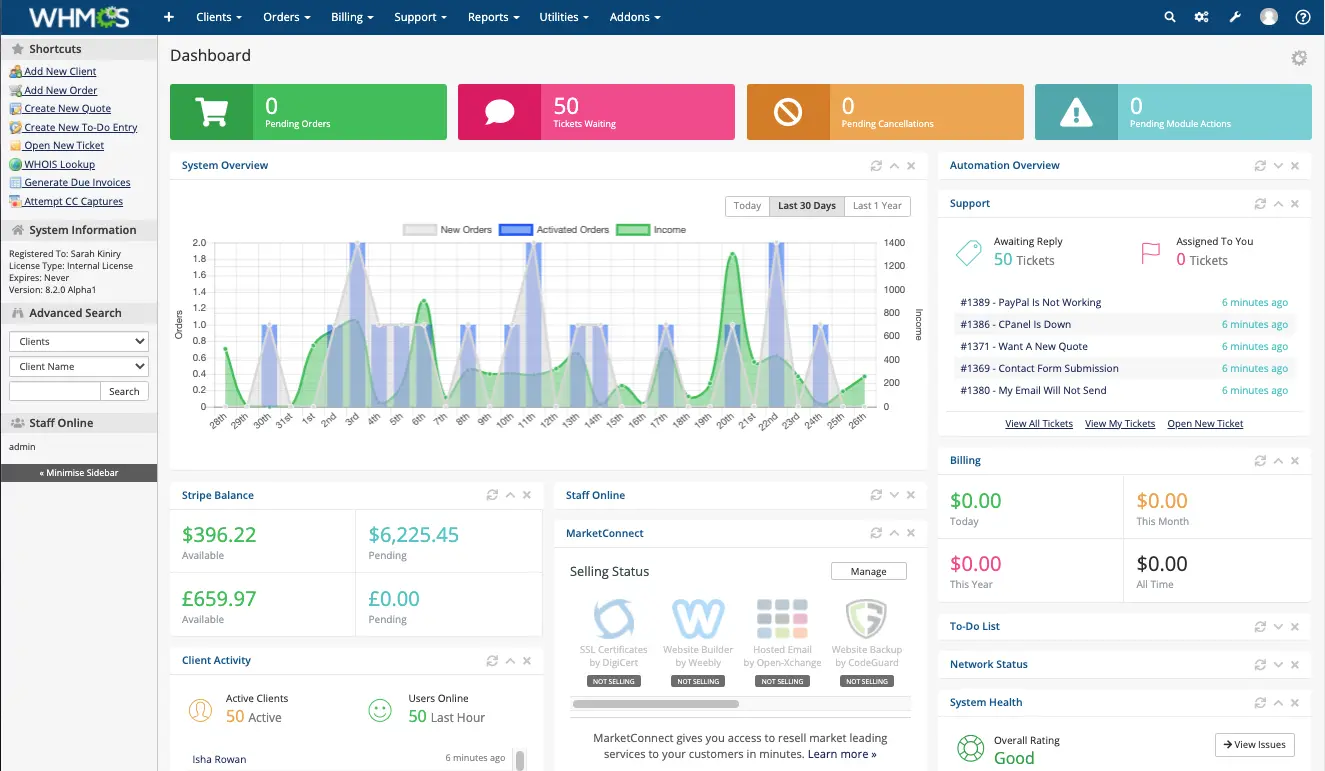Image resolution: width=1325 pixels, height=771 pixels.
Task: Click the Manage button in MarketConnect
Action: click(x=868, y=571)
